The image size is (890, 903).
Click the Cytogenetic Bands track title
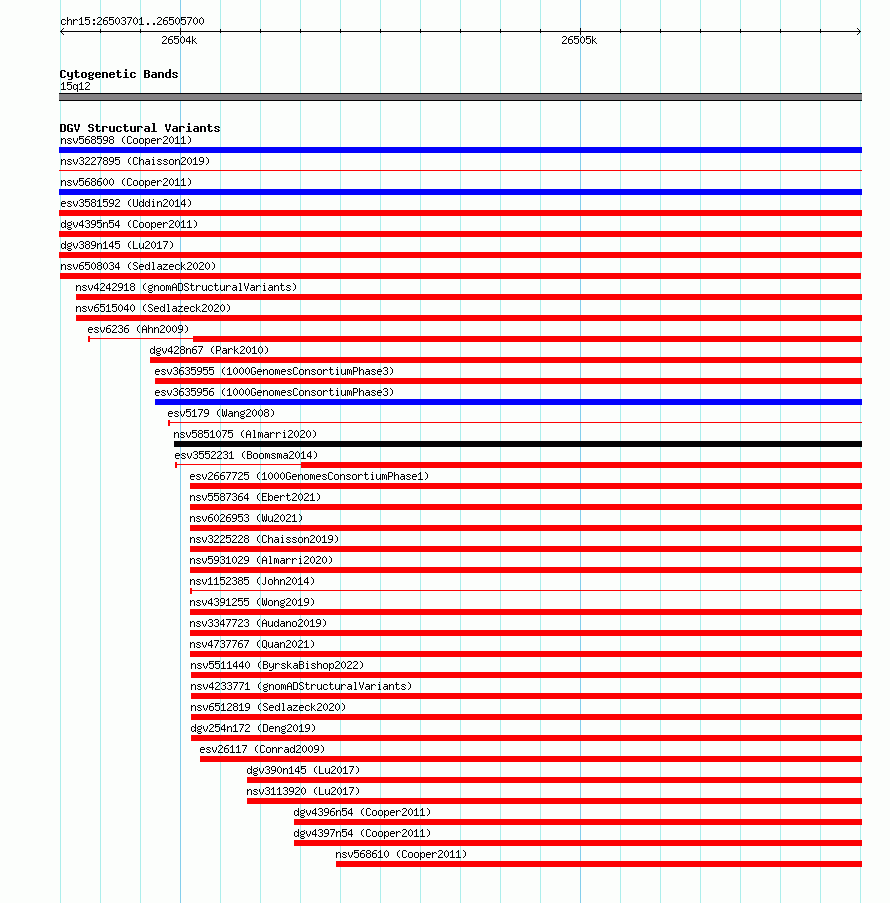pyautogui.click(x=119, y=74)
